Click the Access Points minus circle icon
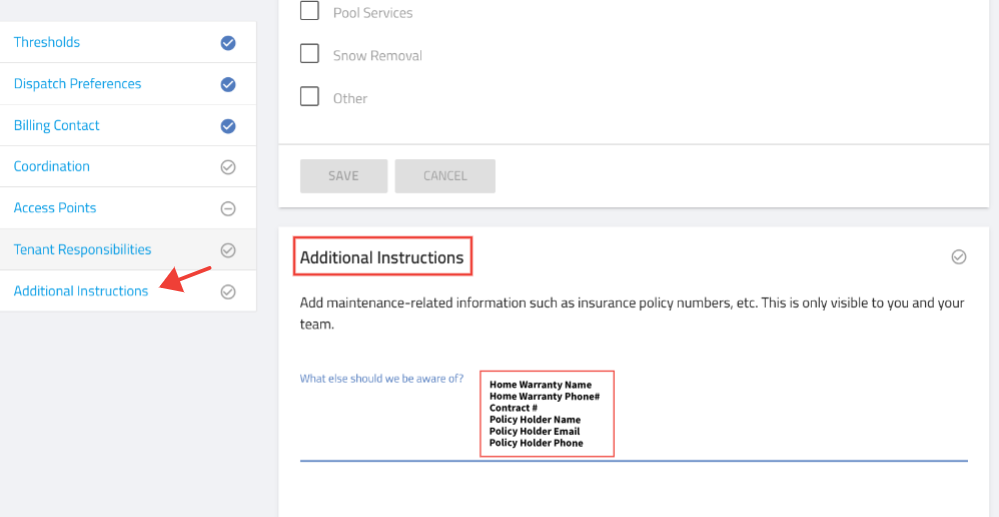Screen dimensions: 999x517 coord(228,208)
